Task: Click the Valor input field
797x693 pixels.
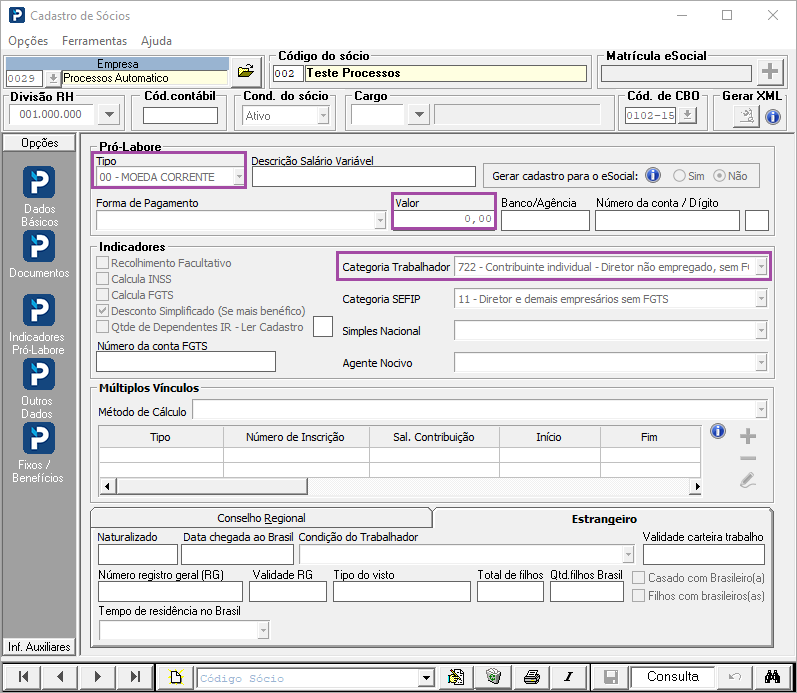Action: pos(443,219)
